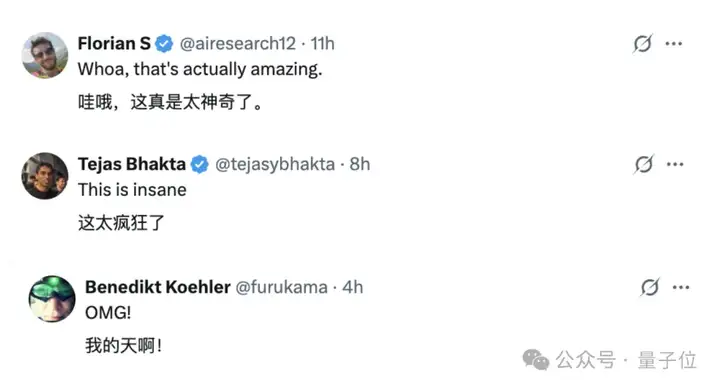Viewport: 720px width, 389px height.
Task: Open the Tejas Bhakta display name link
Action: pos(132,164)
